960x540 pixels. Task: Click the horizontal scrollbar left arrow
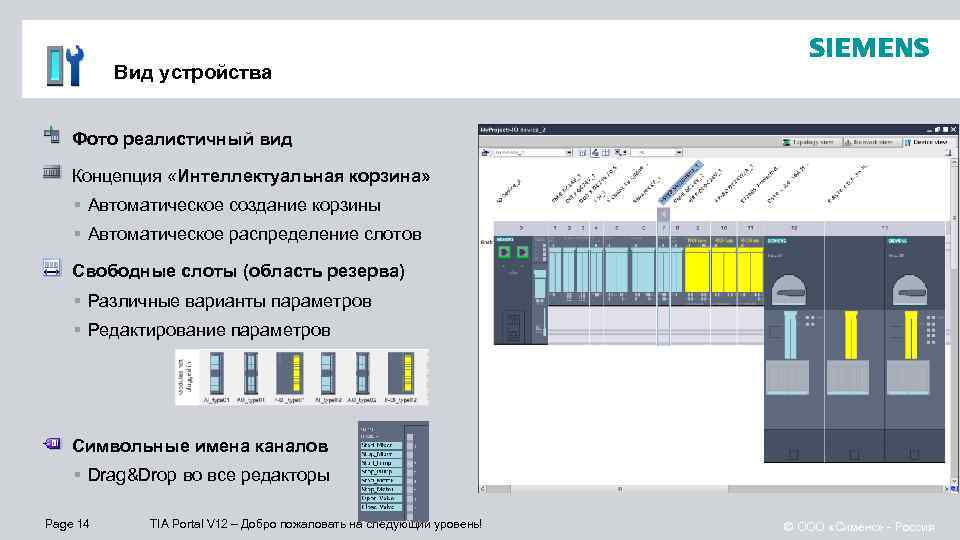click(482, 489)
